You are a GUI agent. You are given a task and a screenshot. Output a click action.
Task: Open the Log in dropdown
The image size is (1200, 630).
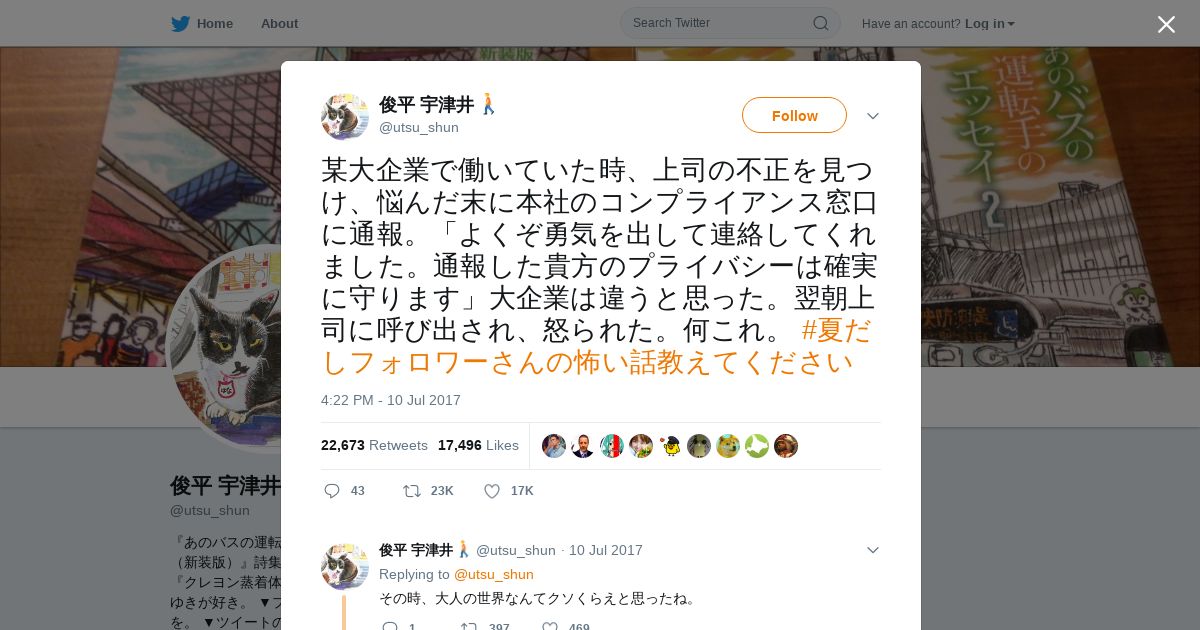tap(990, 24)
